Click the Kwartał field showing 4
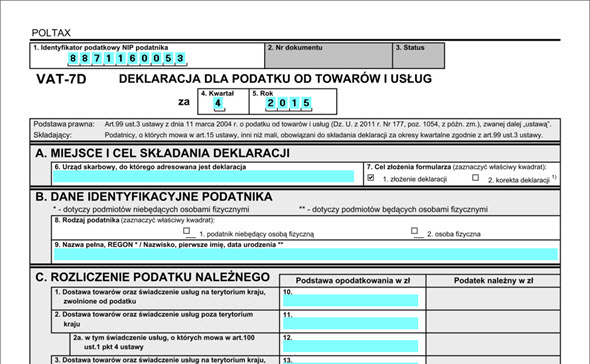 click(x=218, y=103)
